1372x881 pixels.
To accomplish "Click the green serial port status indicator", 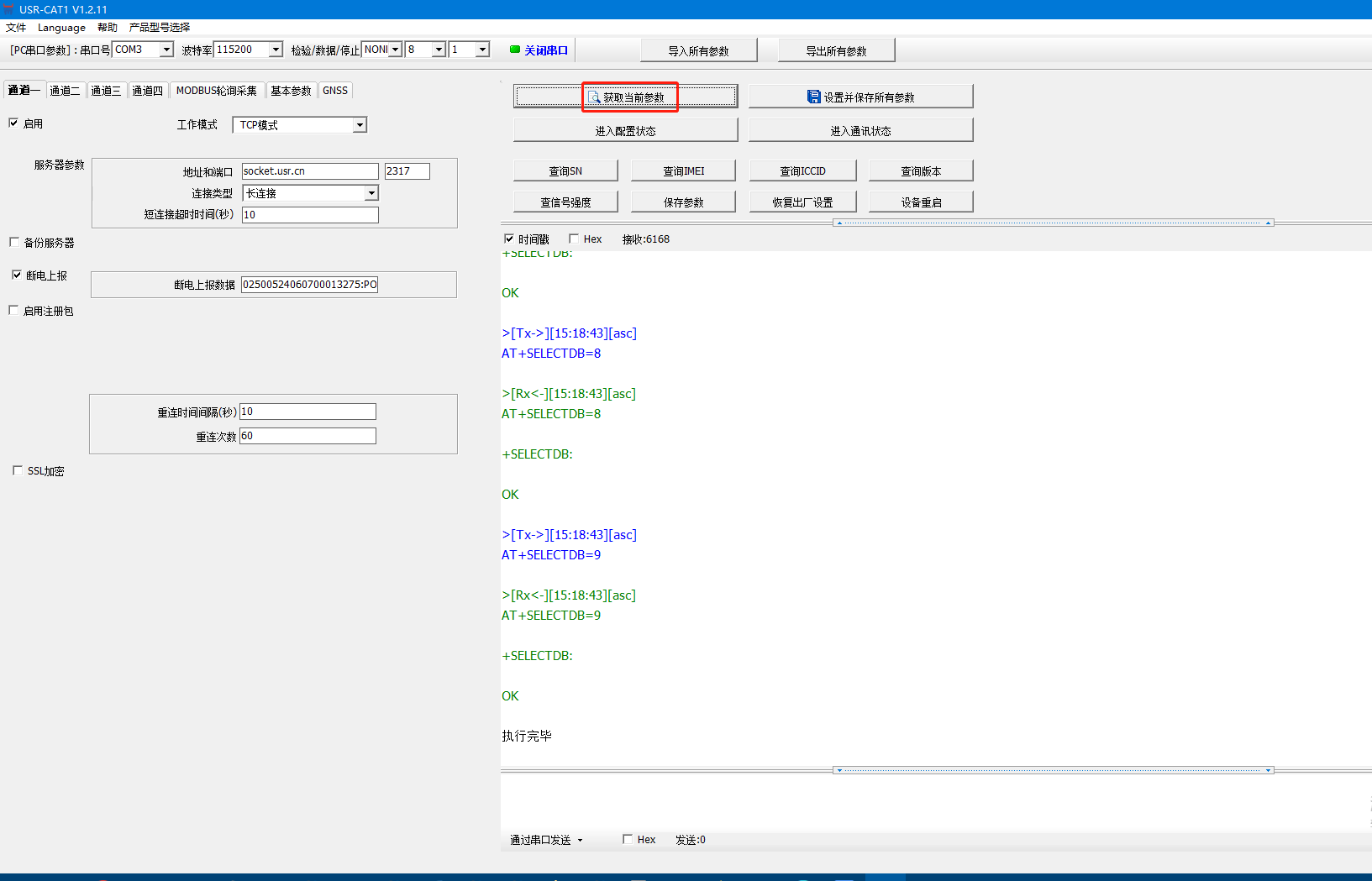I will click(515, 50).
